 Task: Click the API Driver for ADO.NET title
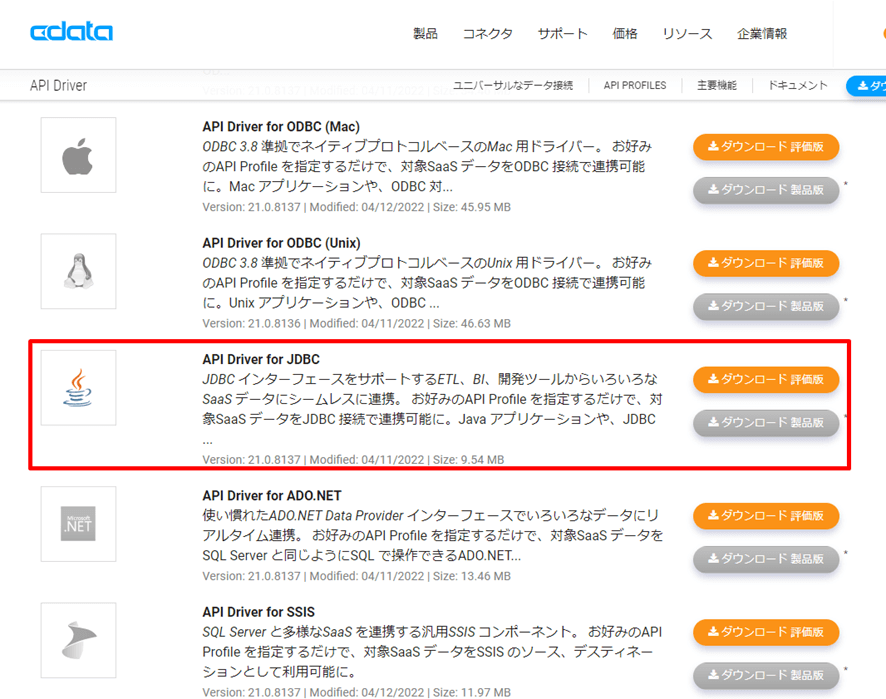point(272,496)
